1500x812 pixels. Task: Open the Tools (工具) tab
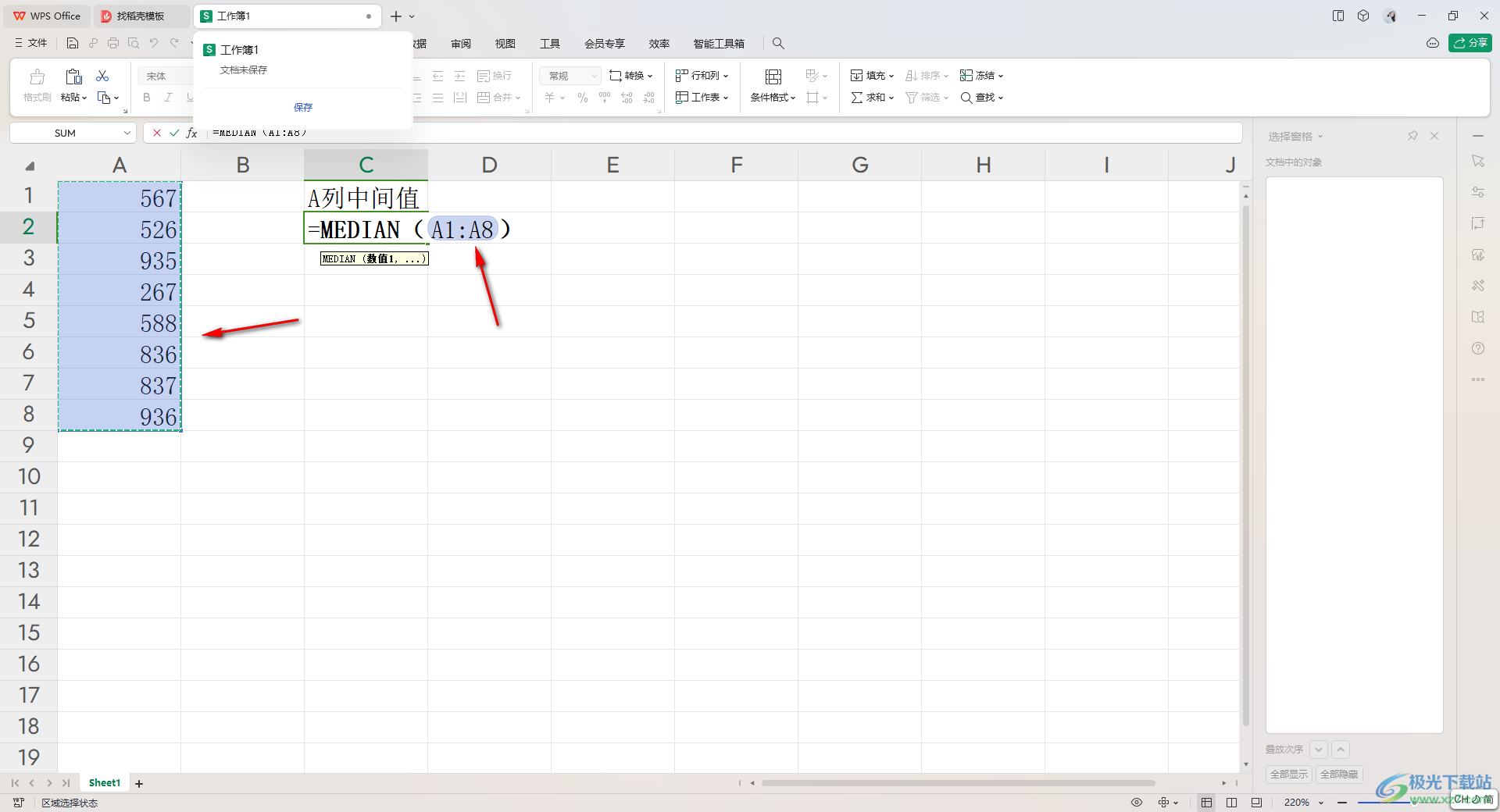tap(550, 44)
